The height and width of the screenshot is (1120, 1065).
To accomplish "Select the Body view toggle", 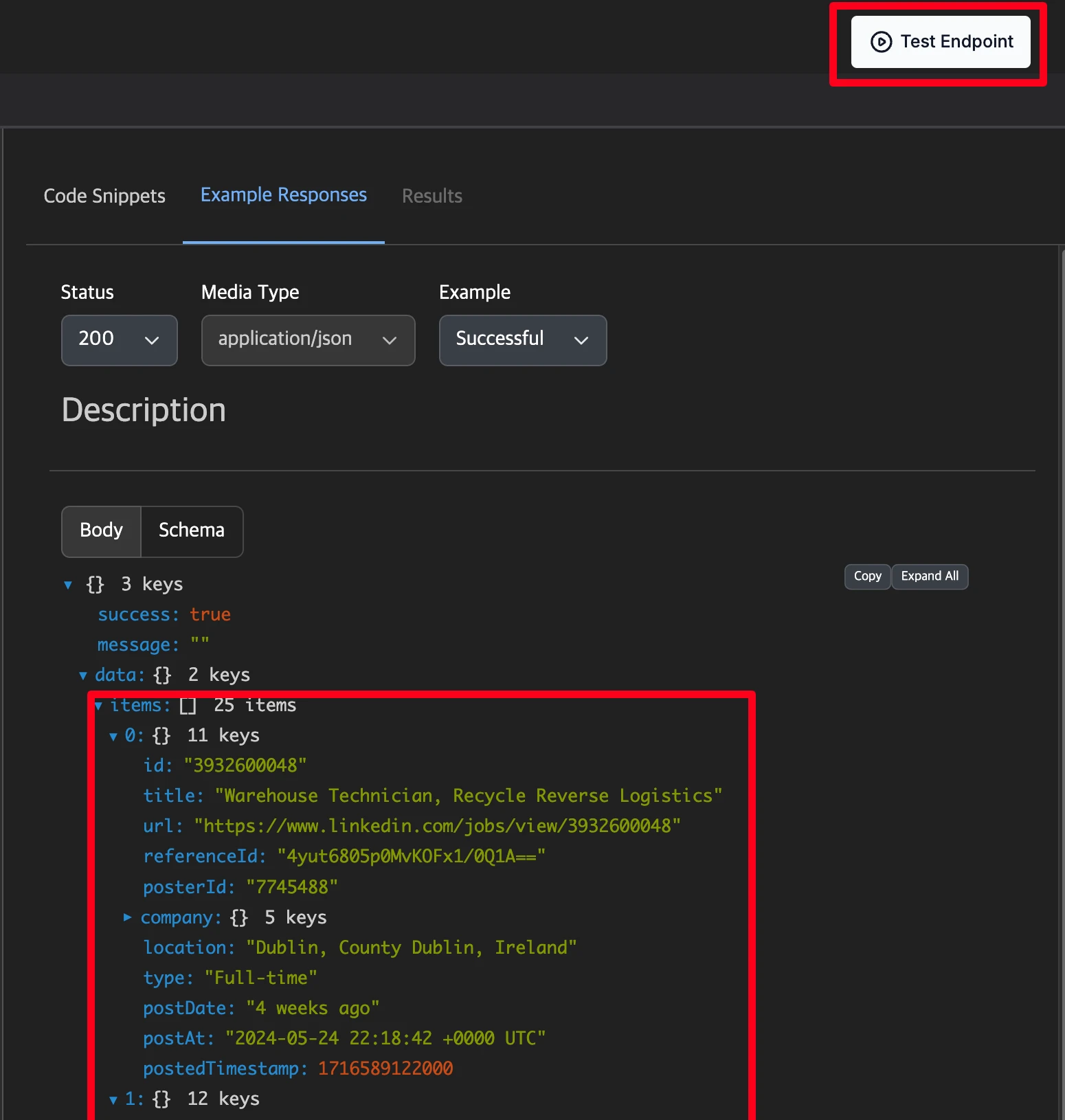I will tap(102, 530).
